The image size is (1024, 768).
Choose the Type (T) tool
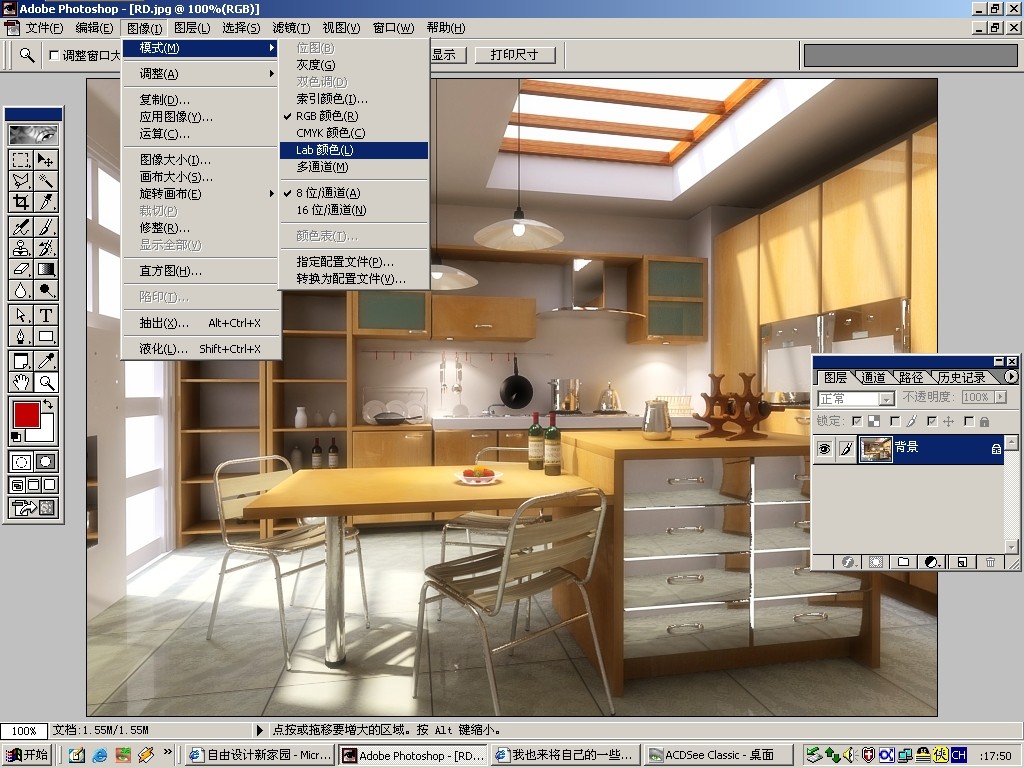pos(46,315)
